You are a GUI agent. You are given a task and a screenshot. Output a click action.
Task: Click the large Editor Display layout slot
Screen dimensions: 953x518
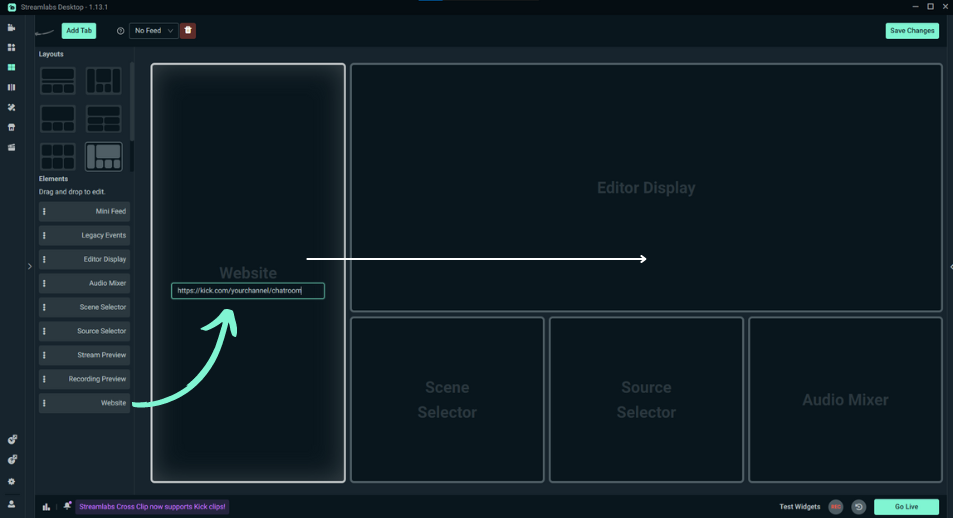pyautogui.click(x=646, y=187)
